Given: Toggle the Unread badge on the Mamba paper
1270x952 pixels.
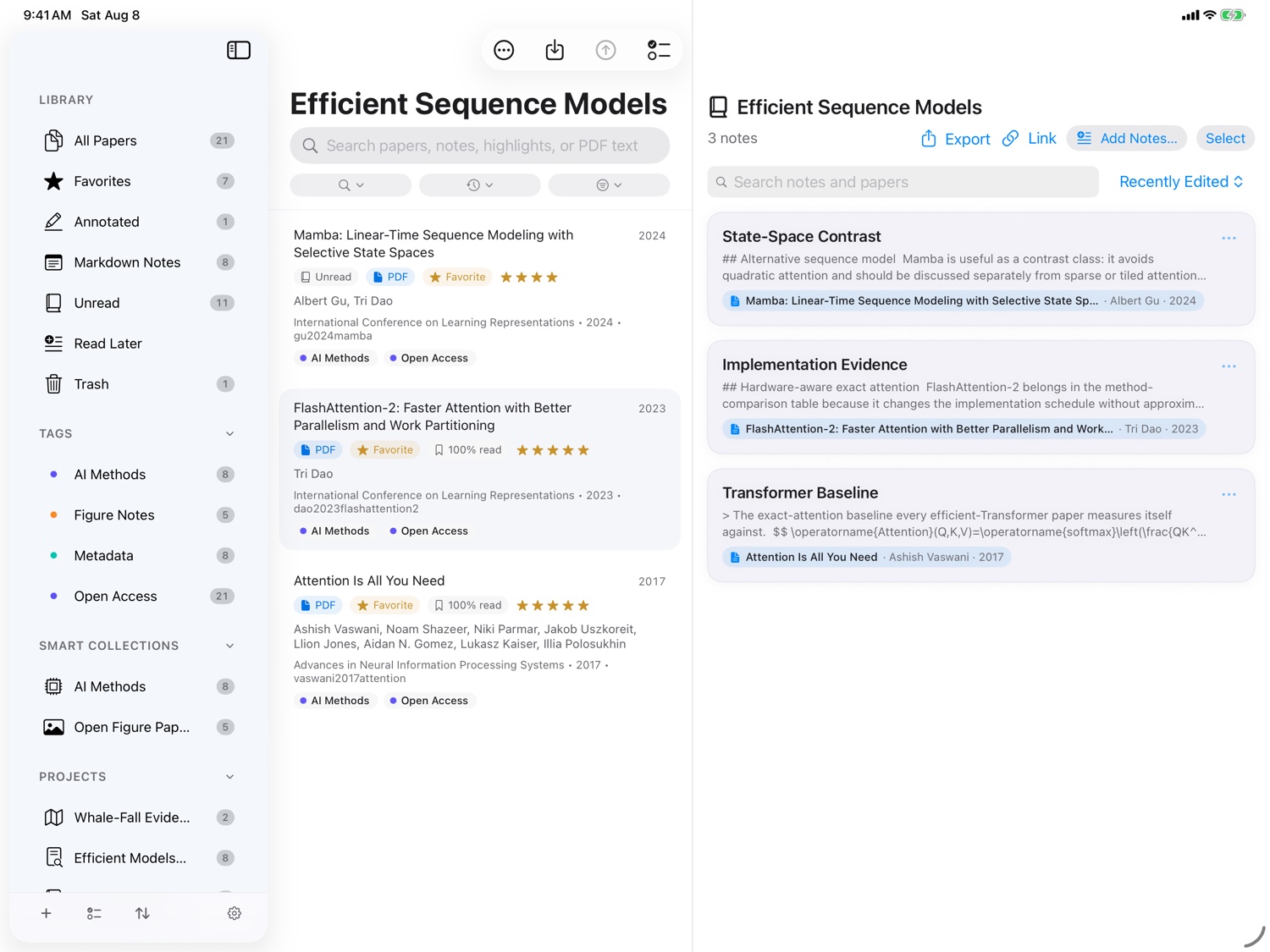Looking at the screenshot, I should [326, 278].
